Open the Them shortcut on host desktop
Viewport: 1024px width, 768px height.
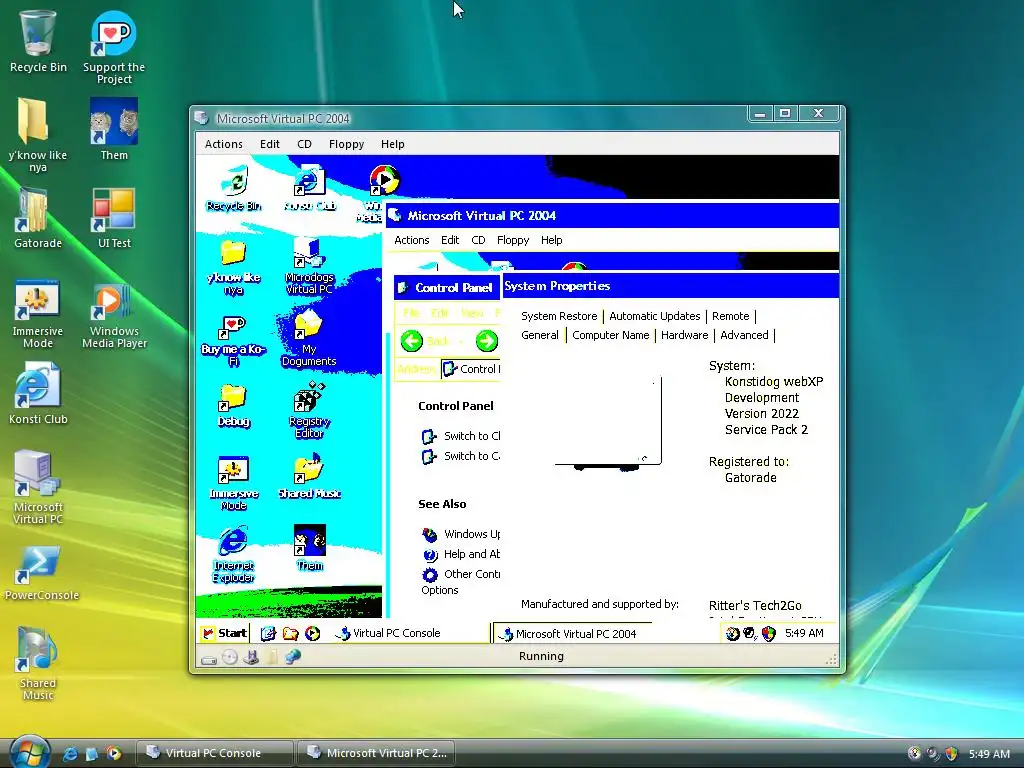[x=114, y=129]
